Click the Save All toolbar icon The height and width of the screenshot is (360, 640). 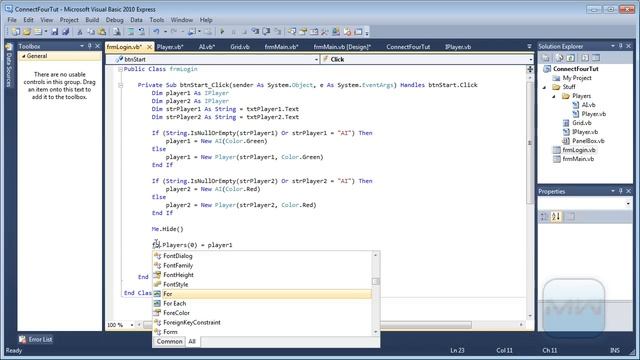tap(65, 31)
